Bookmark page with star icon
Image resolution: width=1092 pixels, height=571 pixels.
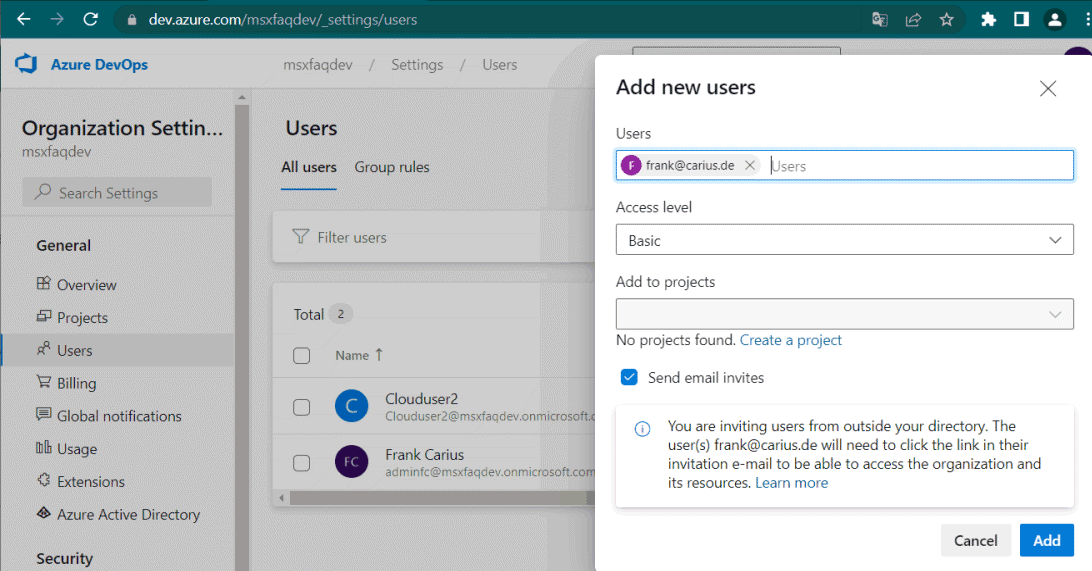(x=946, y=19)
